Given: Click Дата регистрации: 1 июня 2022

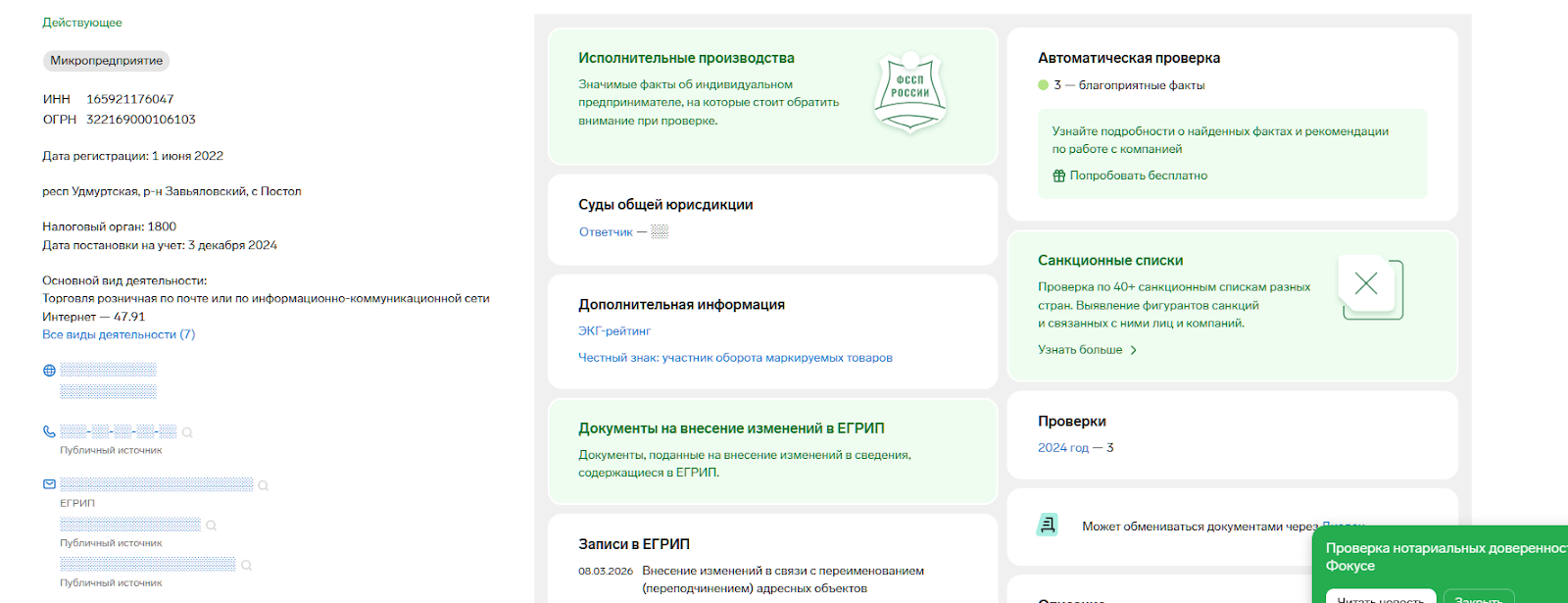Looking at the screenshot, I should point(133,156).
